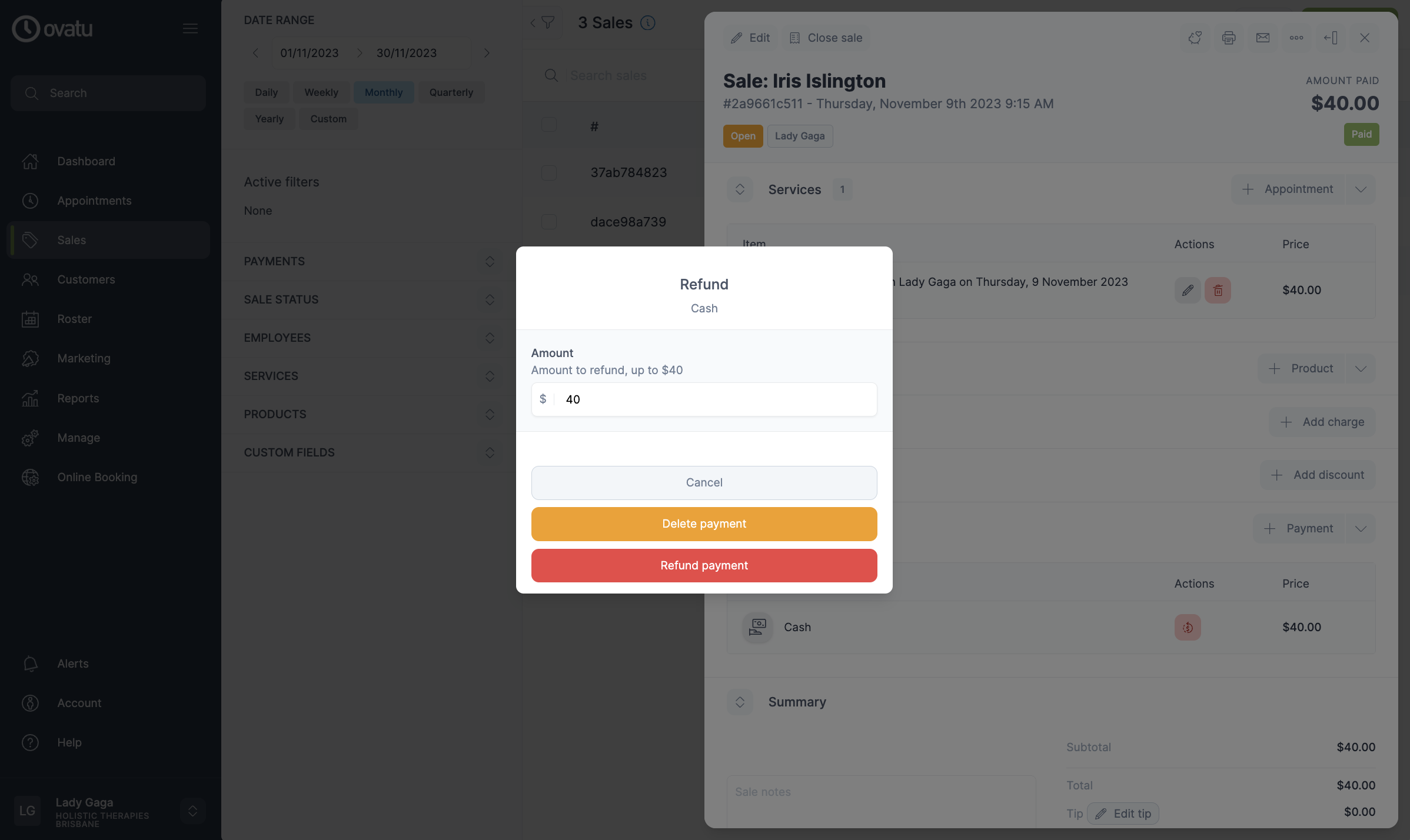Image resolution: width=1410 pixels, height=840 pixels.
Task: Click the 3 Sales info icon
Action: click(648, 22)
